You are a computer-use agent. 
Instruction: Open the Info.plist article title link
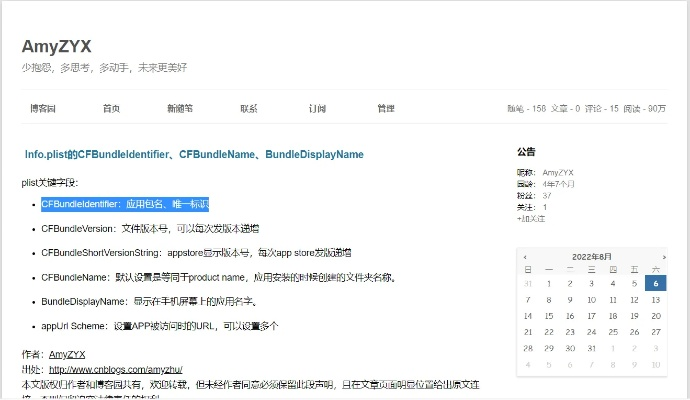point(194,155)
